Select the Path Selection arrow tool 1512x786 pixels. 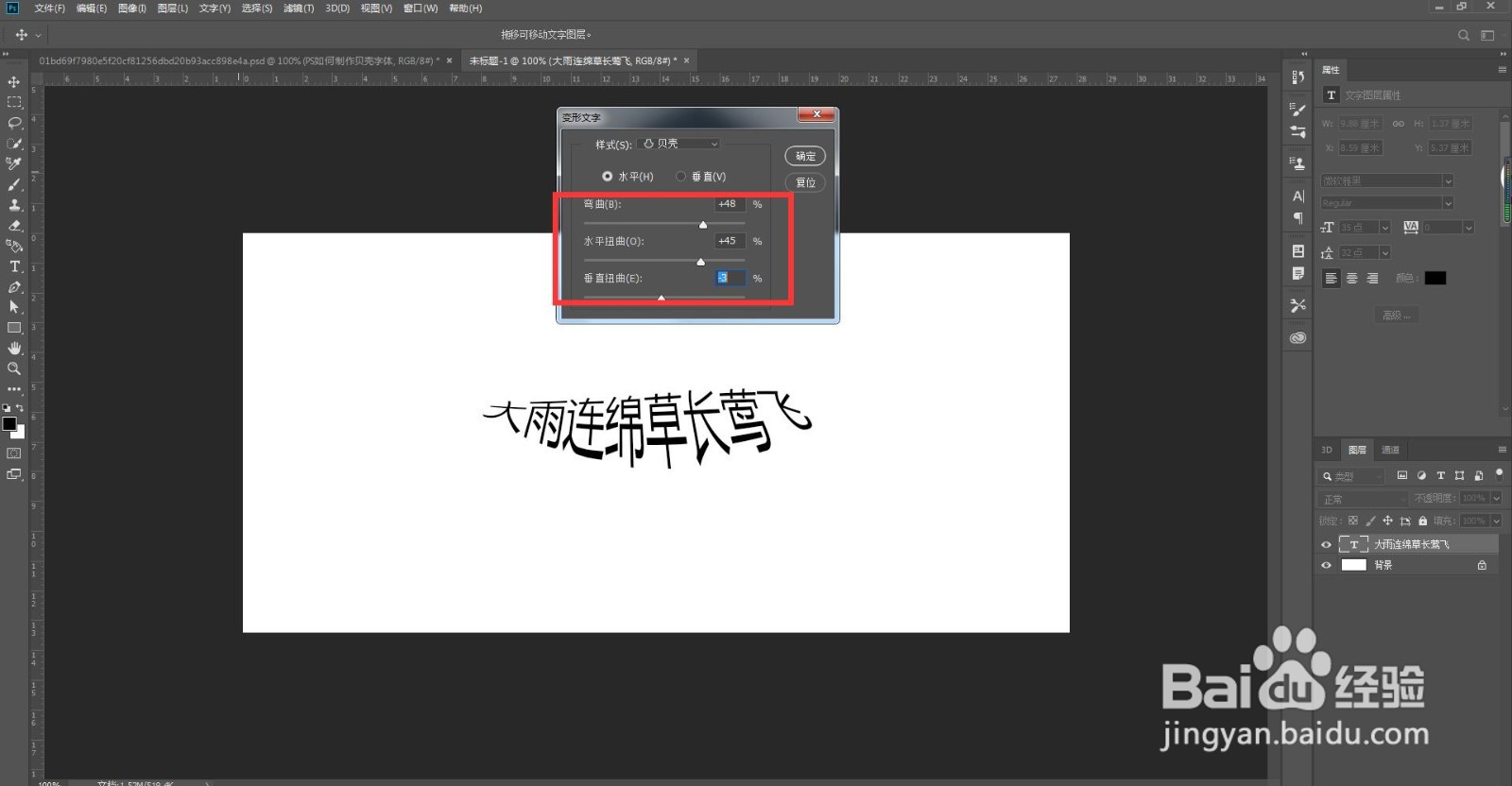coord(14,307)
